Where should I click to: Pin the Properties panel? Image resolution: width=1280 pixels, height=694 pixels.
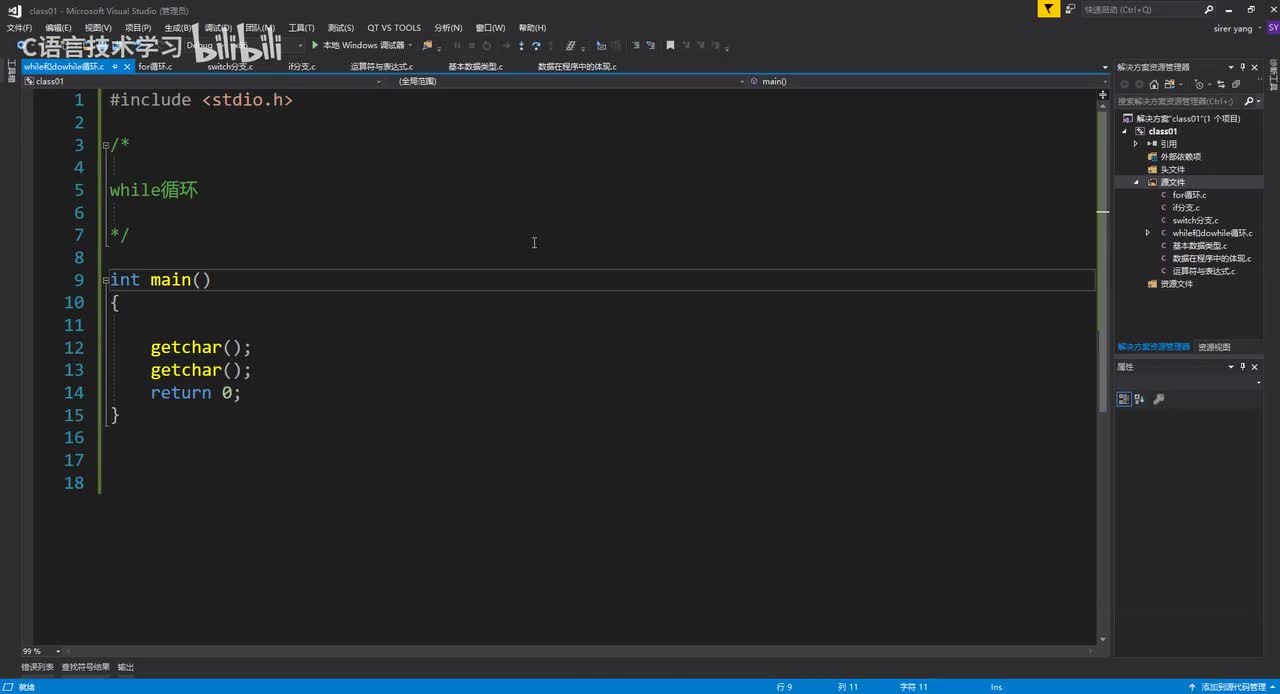pyautogui.click(x=1243, y=367)
